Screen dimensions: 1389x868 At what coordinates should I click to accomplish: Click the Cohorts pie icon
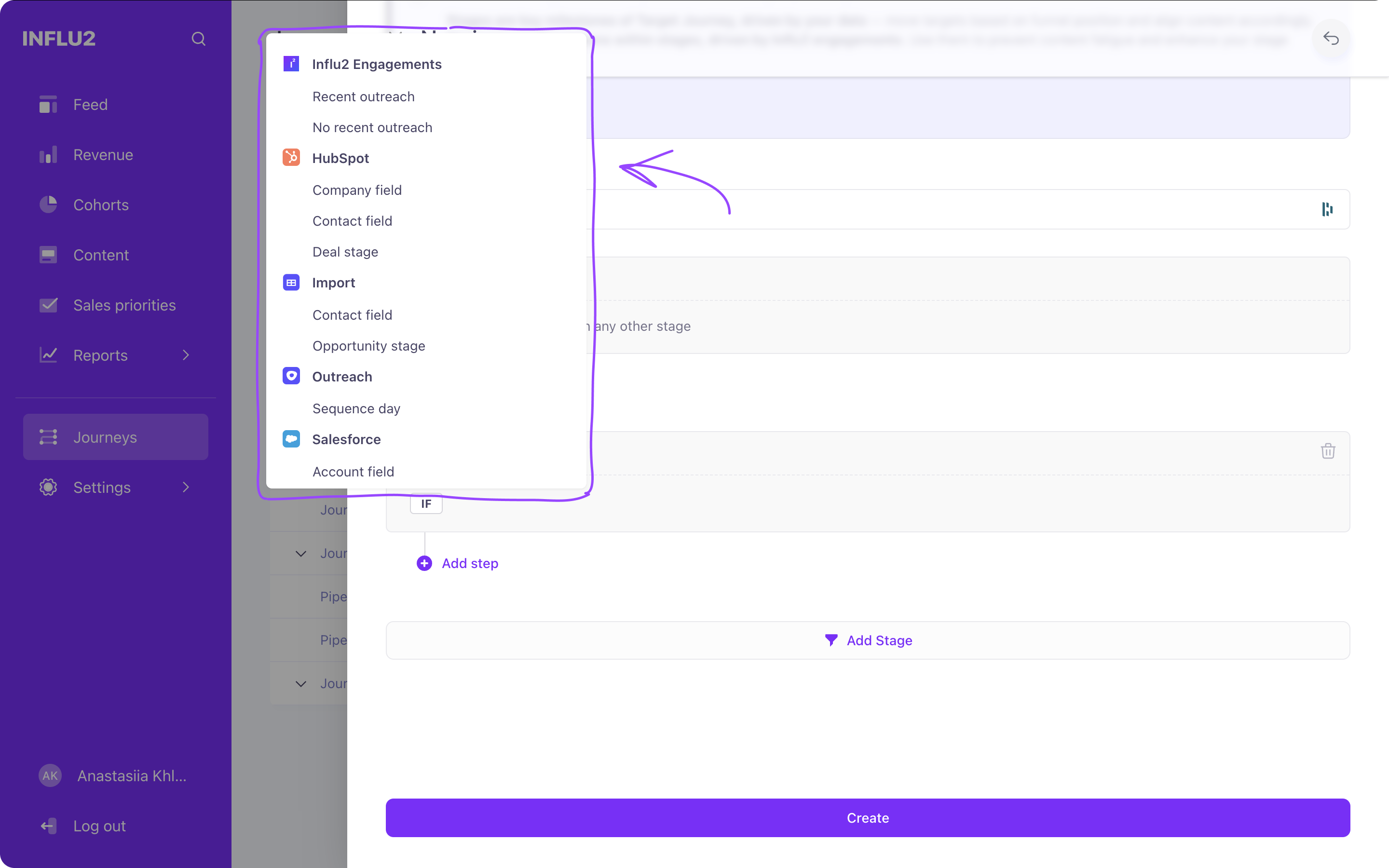pos(48,205)
